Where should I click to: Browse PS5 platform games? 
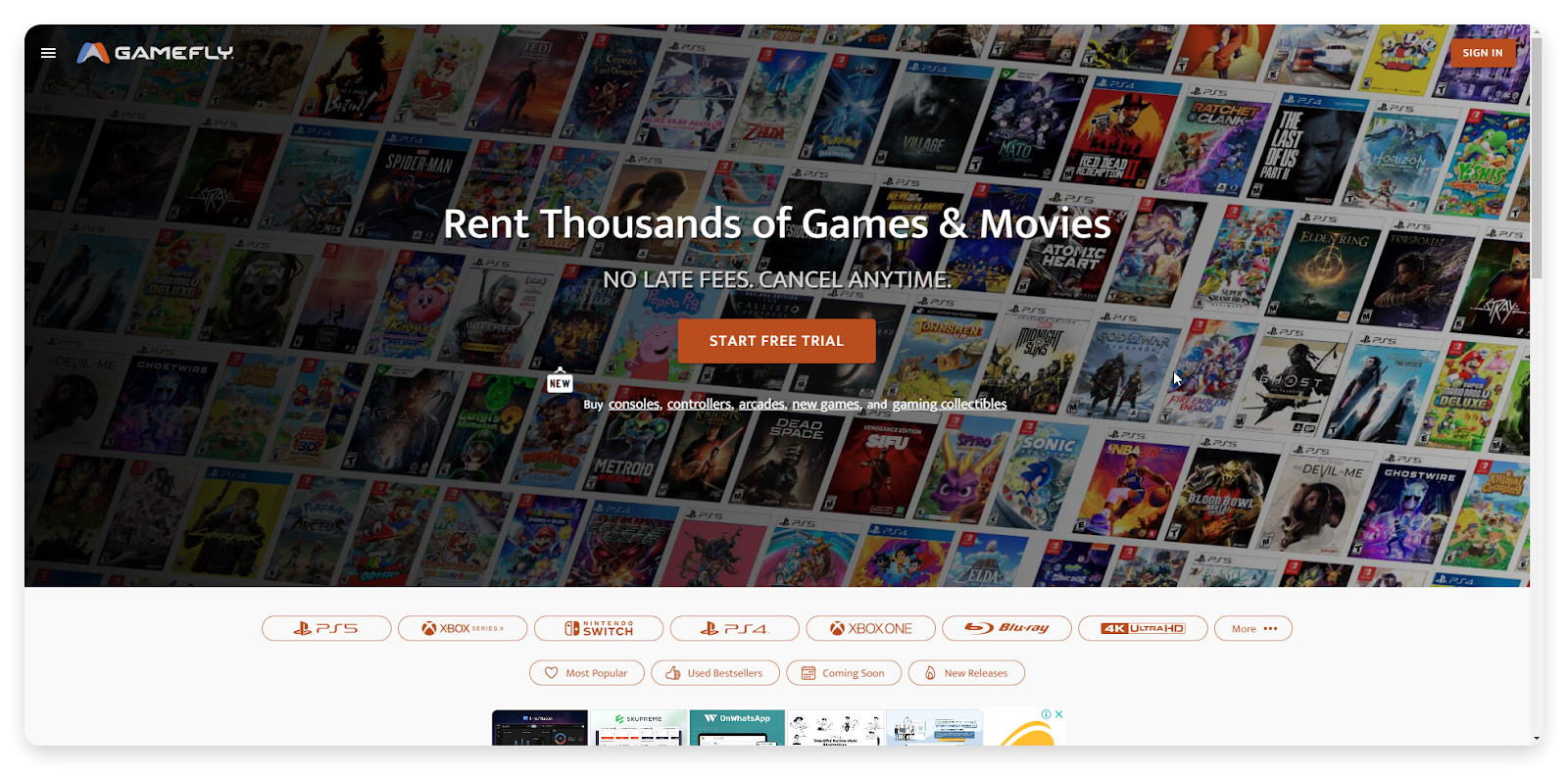coord(326,628)
